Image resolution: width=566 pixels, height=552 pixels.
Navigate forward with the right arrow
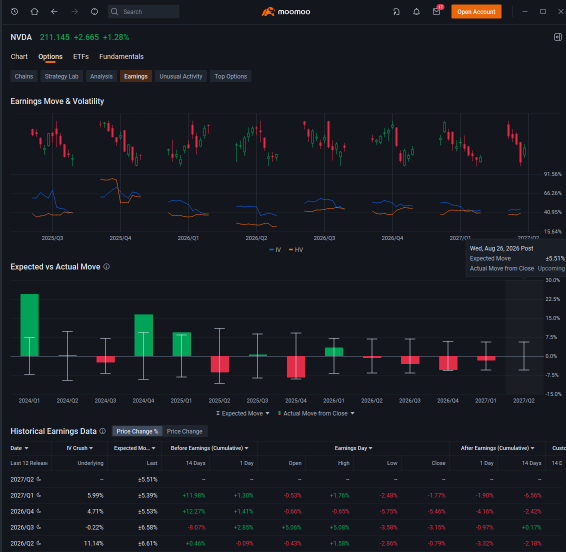pos(74,12)
